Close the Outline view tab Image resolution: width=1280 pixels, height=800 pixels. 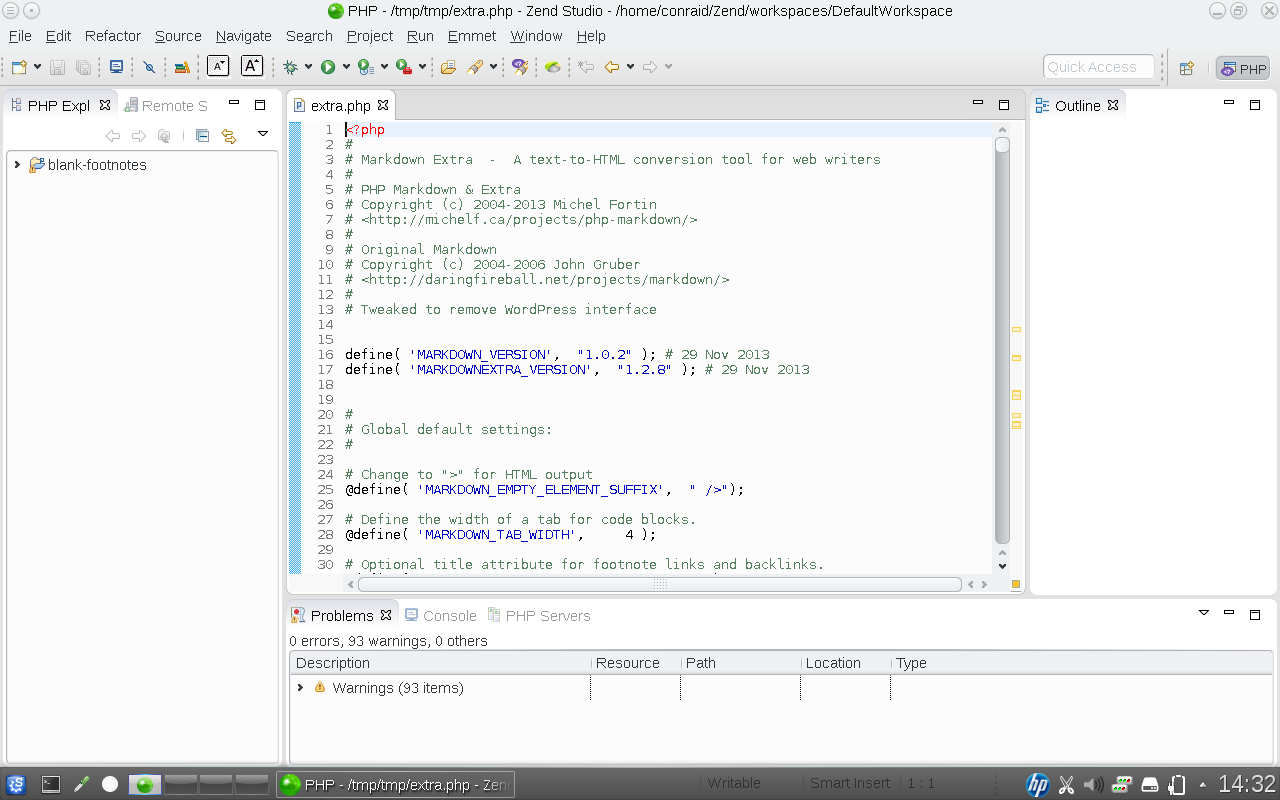click(1113, 105)
